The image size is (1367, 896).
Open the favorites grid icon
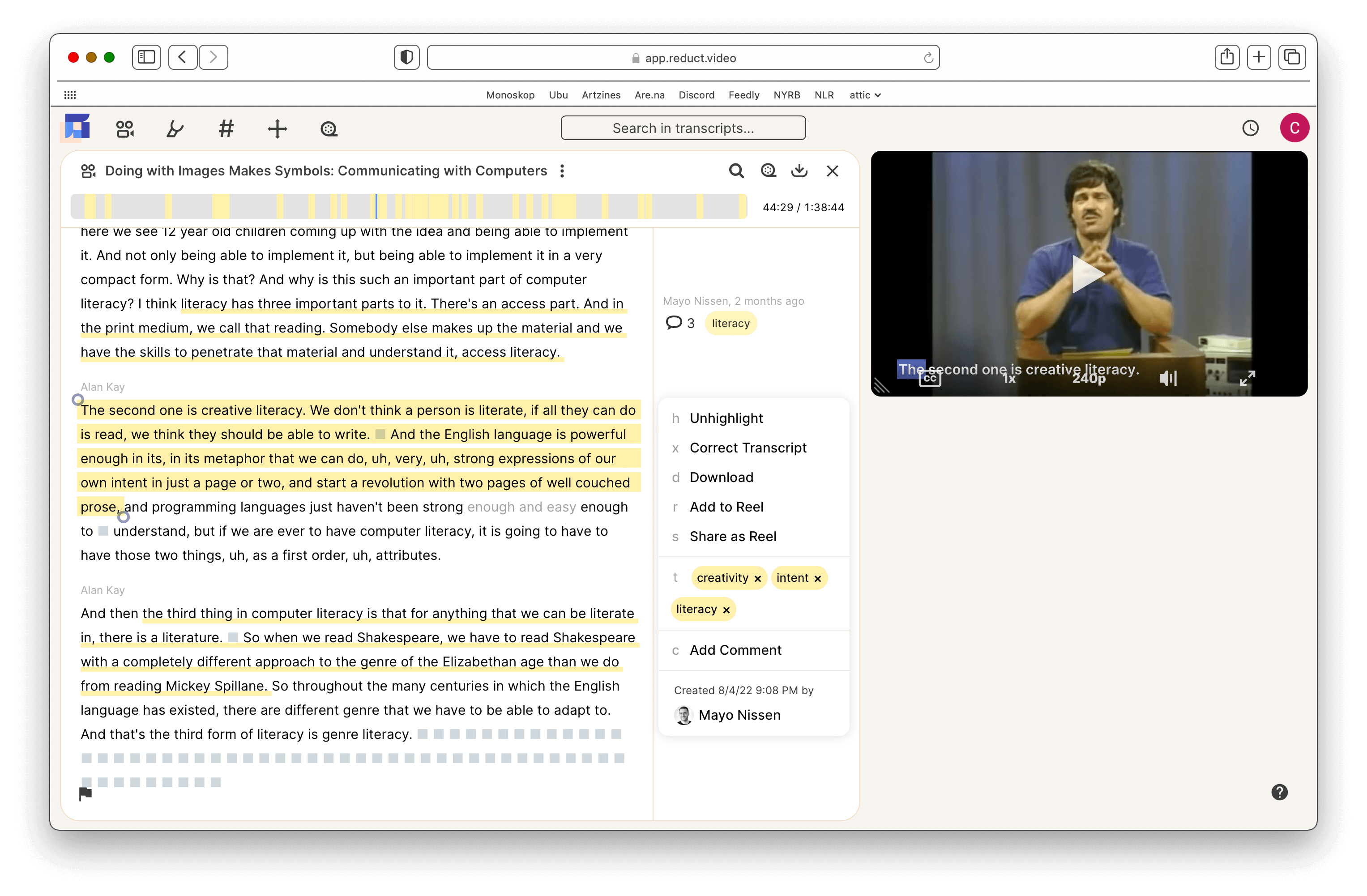tap(70, 95)
